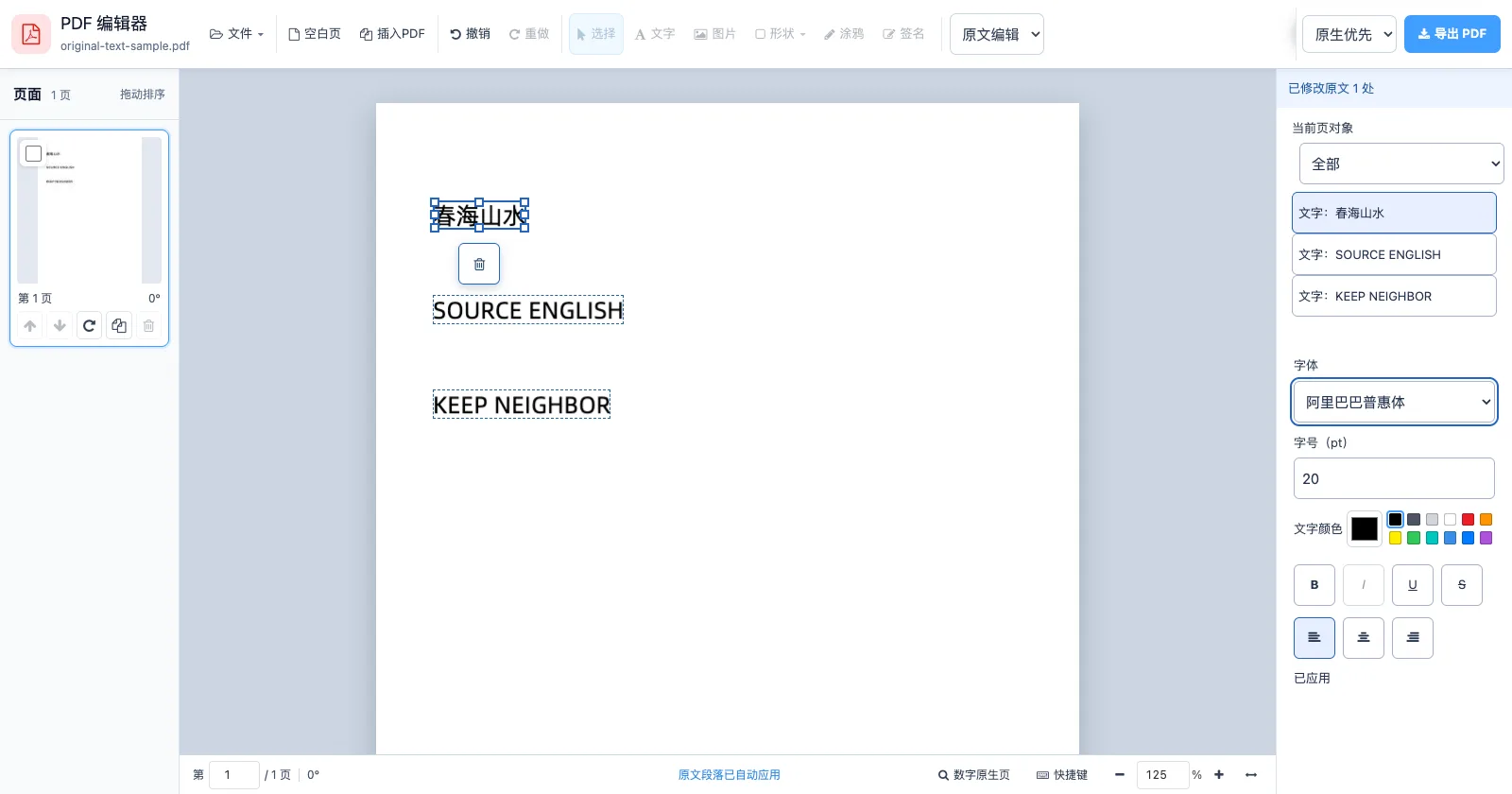
Task: Move page down arrow in thumbnail
Action: point(60,326)
